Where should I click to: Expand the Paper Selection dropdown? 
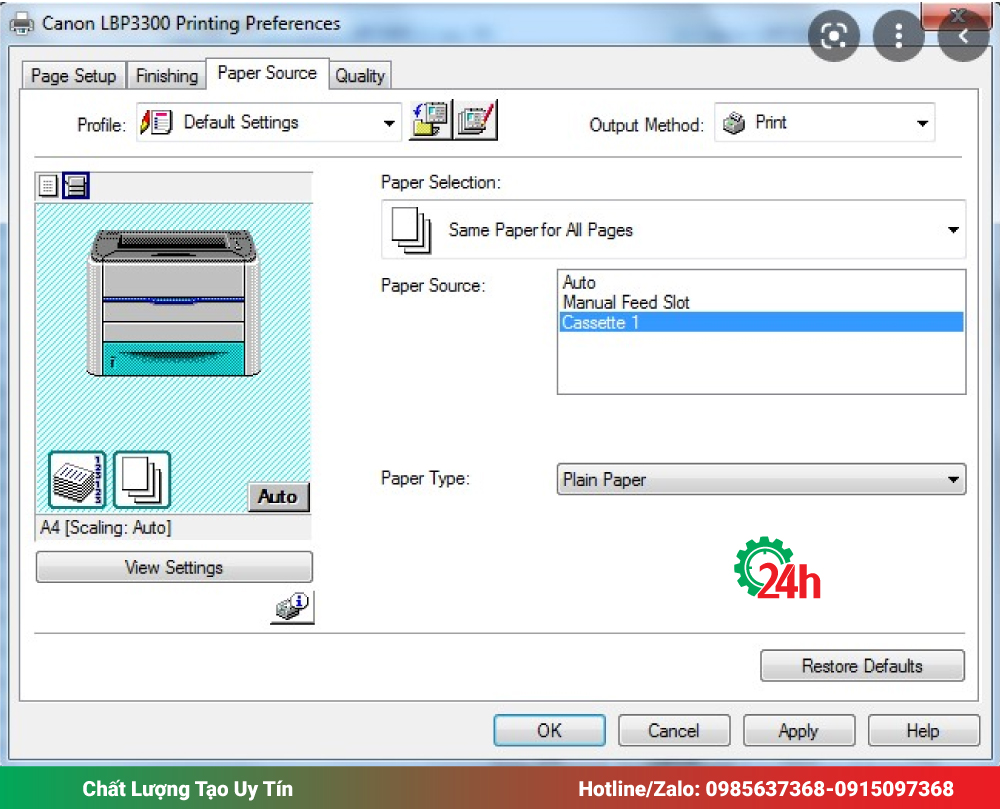[673, 230]
